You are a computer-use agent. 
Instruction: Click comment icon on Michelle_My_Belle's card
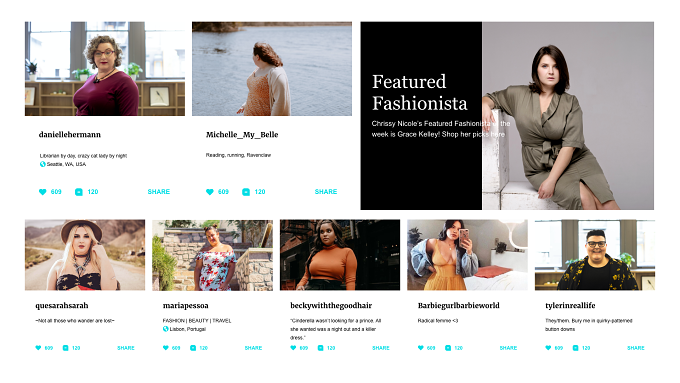coord(246,192)
